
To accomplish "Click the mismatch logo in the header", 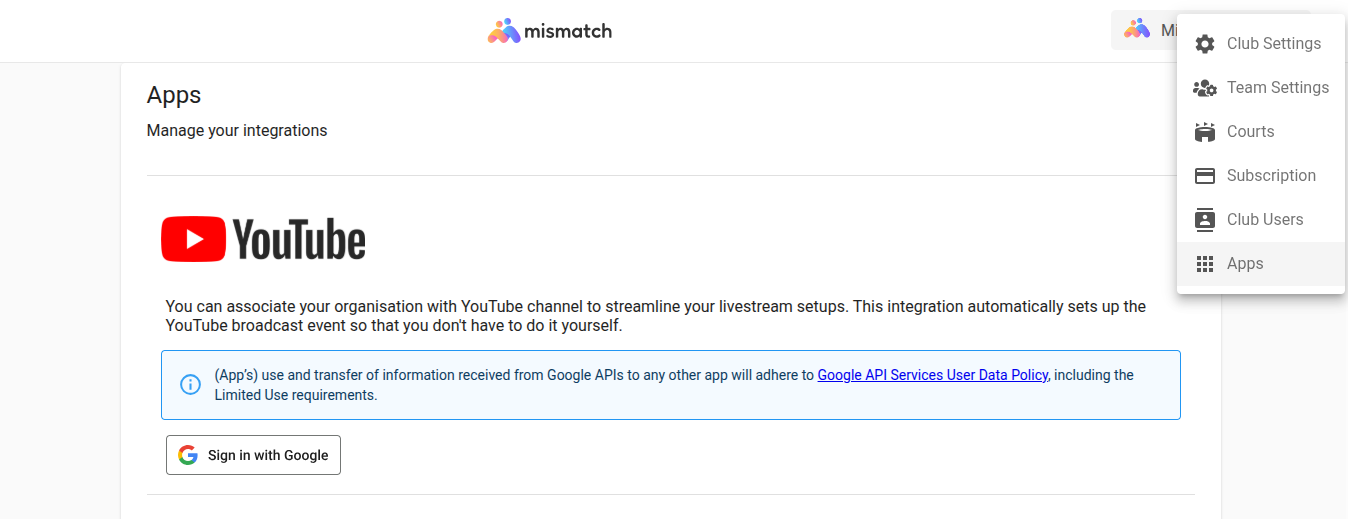I will pos(550,31).
